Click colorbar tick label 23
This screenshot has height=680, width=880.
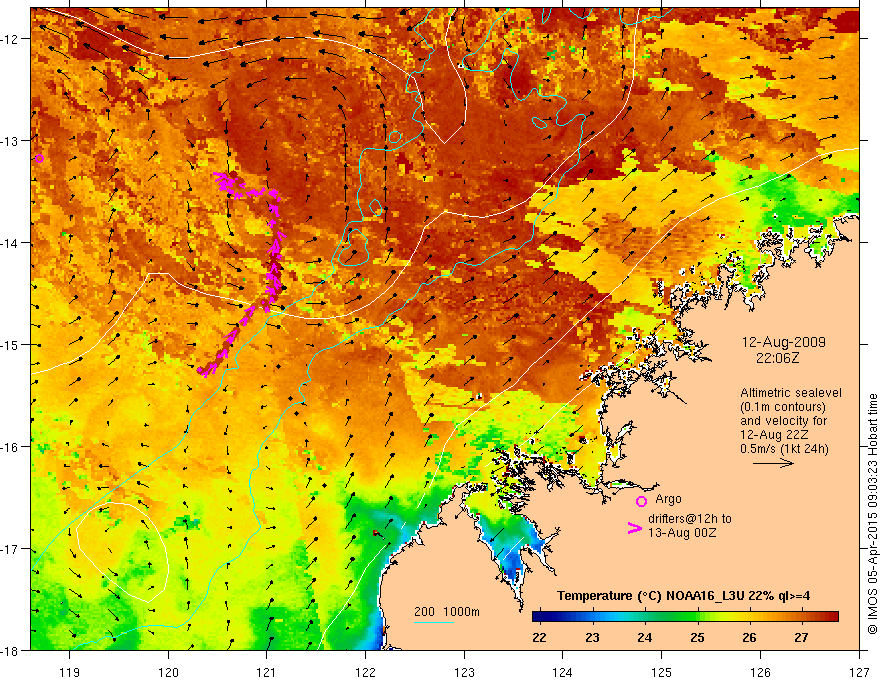pos(592,637)
